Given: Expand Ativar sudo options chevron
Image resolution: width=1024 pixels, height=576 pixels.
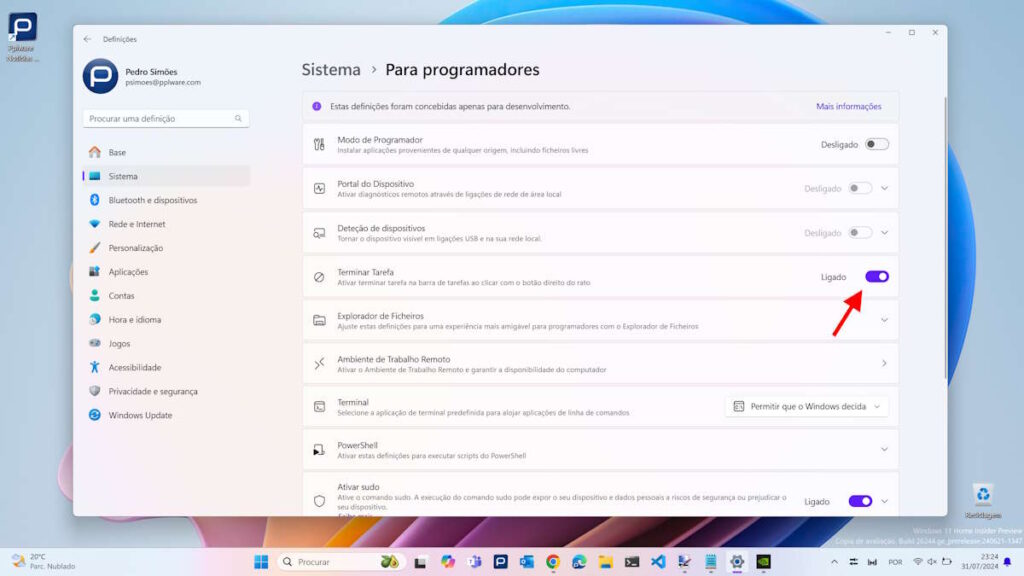Looking at the screenshot, I should point(884,501).
